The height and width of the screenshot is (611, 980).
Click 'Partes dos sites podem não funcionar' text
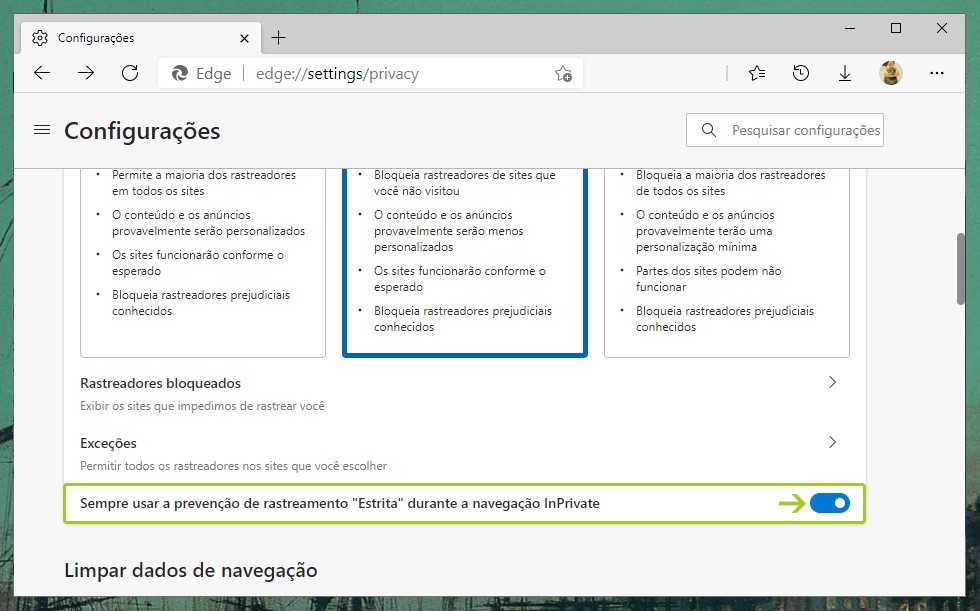(709, 279)
